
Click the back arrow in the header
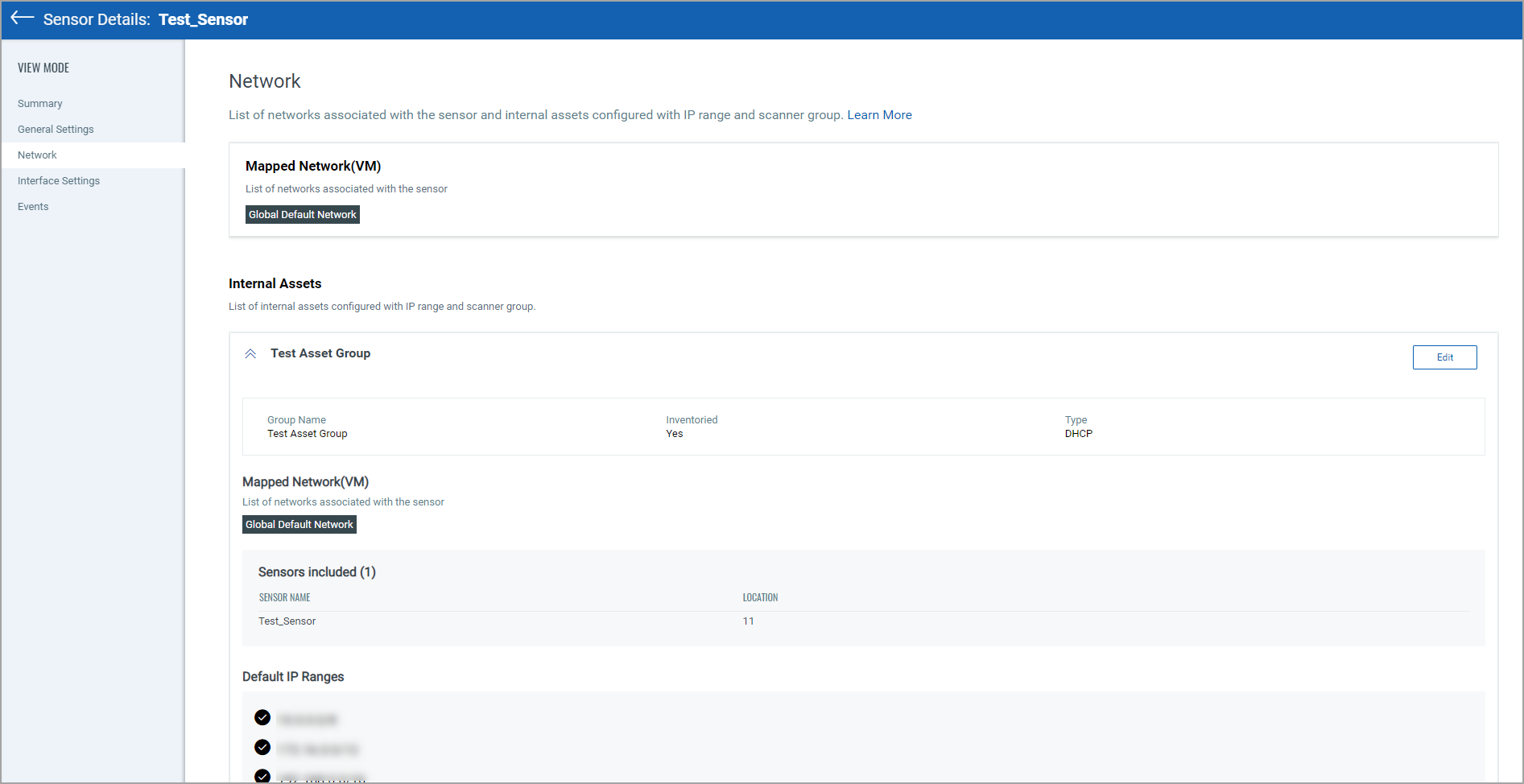click(22, 19)
